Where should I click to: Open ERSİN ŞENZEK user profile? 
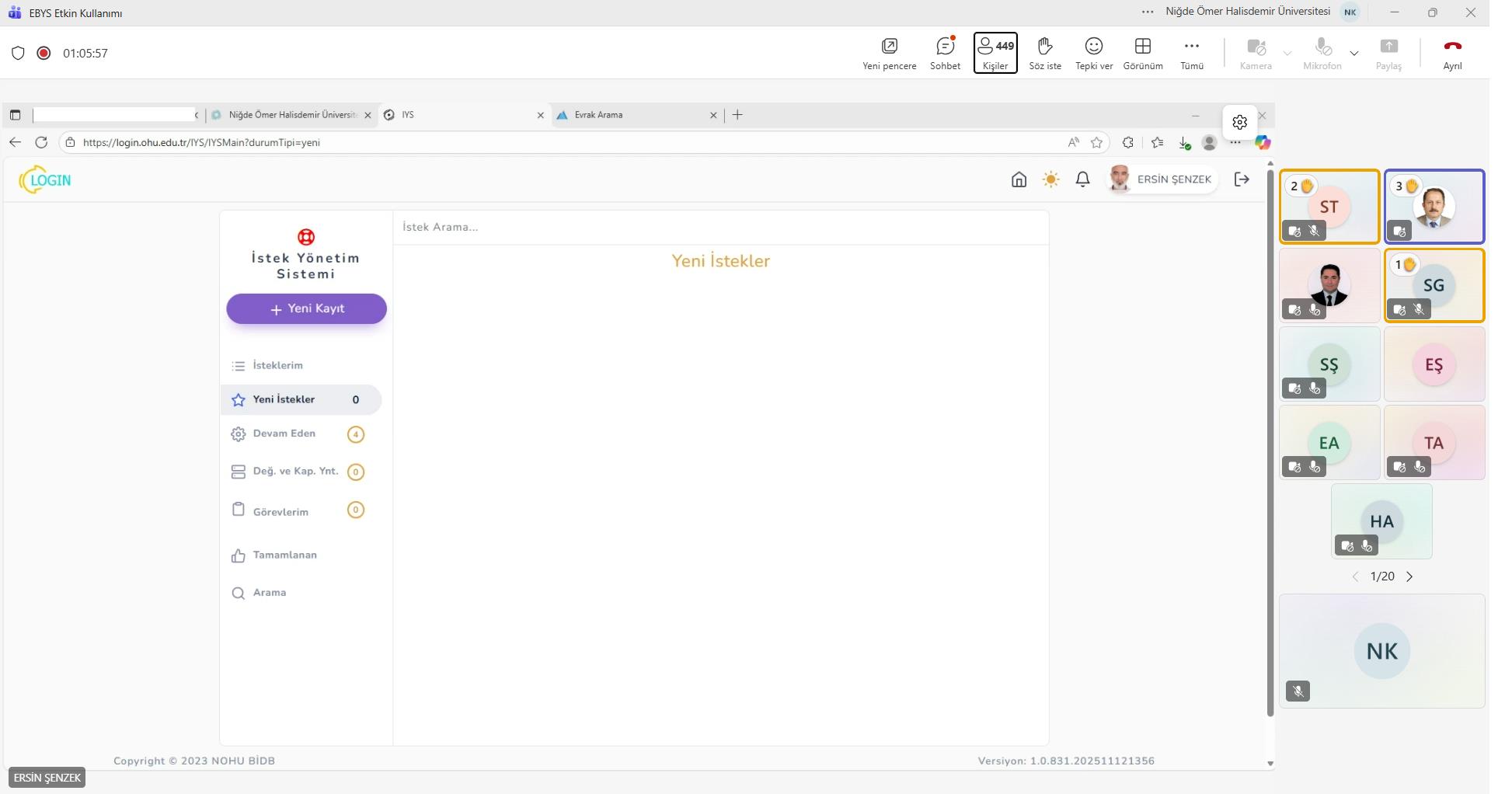pos(1162,179)
